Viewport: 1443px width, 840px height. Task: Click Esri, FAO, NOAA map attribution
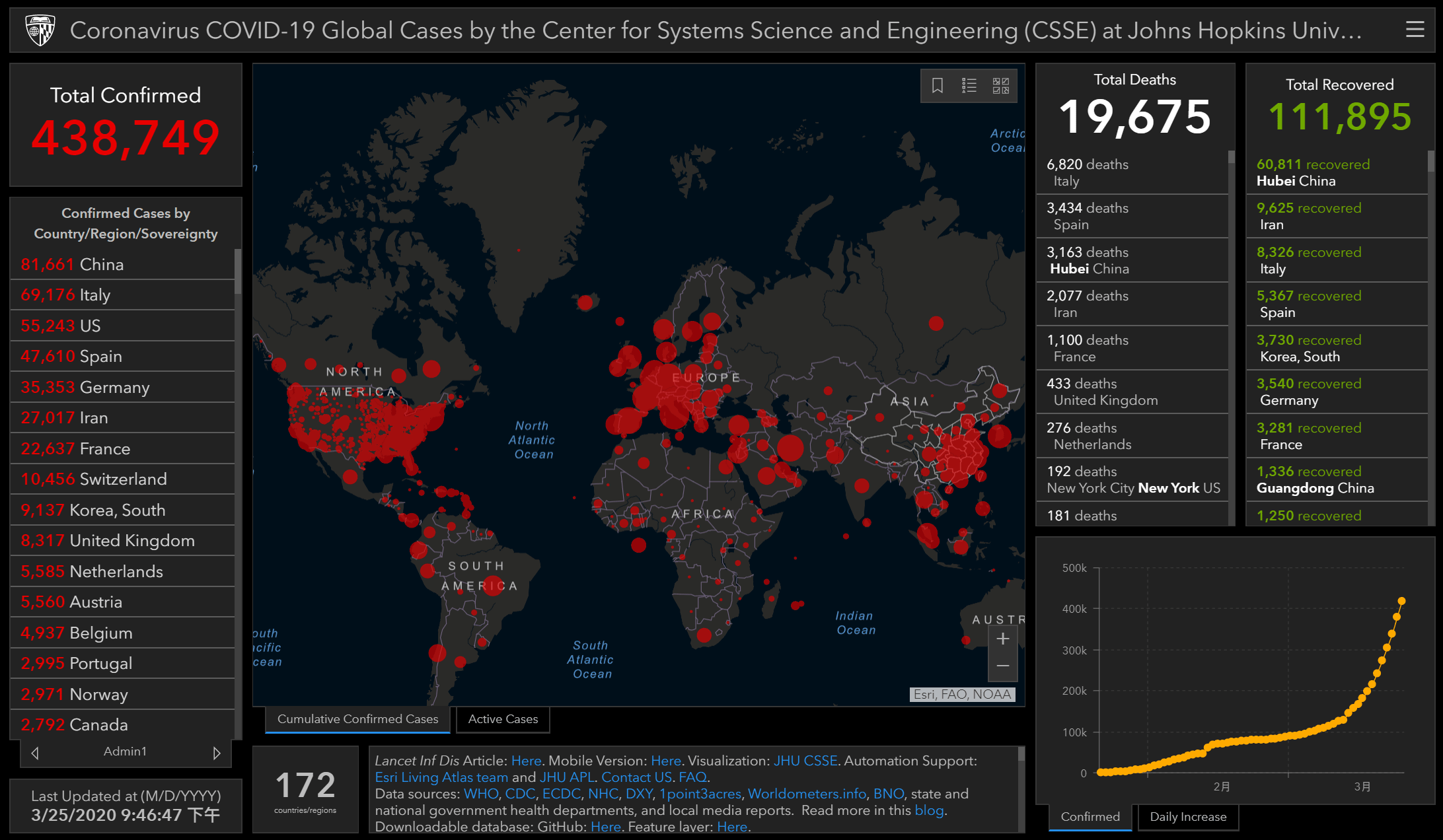click(x=963, y=694)
